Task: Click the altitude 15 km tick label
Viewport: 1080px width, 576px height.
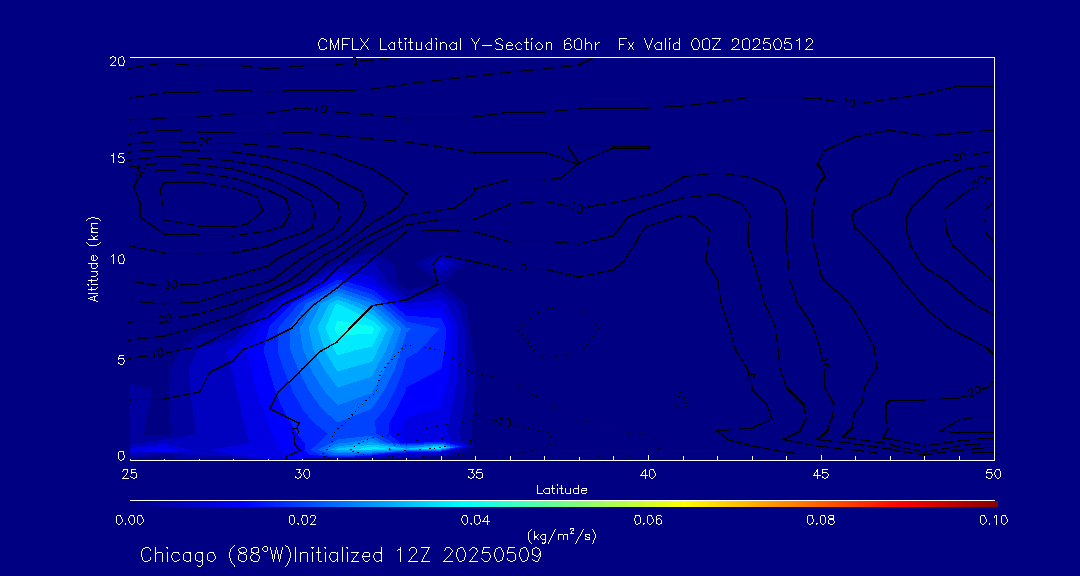Action: point(115,160)
